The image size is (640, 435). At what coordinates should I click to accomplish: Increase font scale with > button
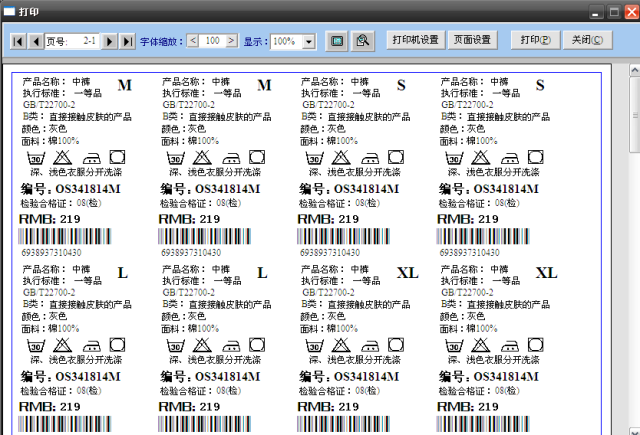pyautogui.click(x=231, y=41)
